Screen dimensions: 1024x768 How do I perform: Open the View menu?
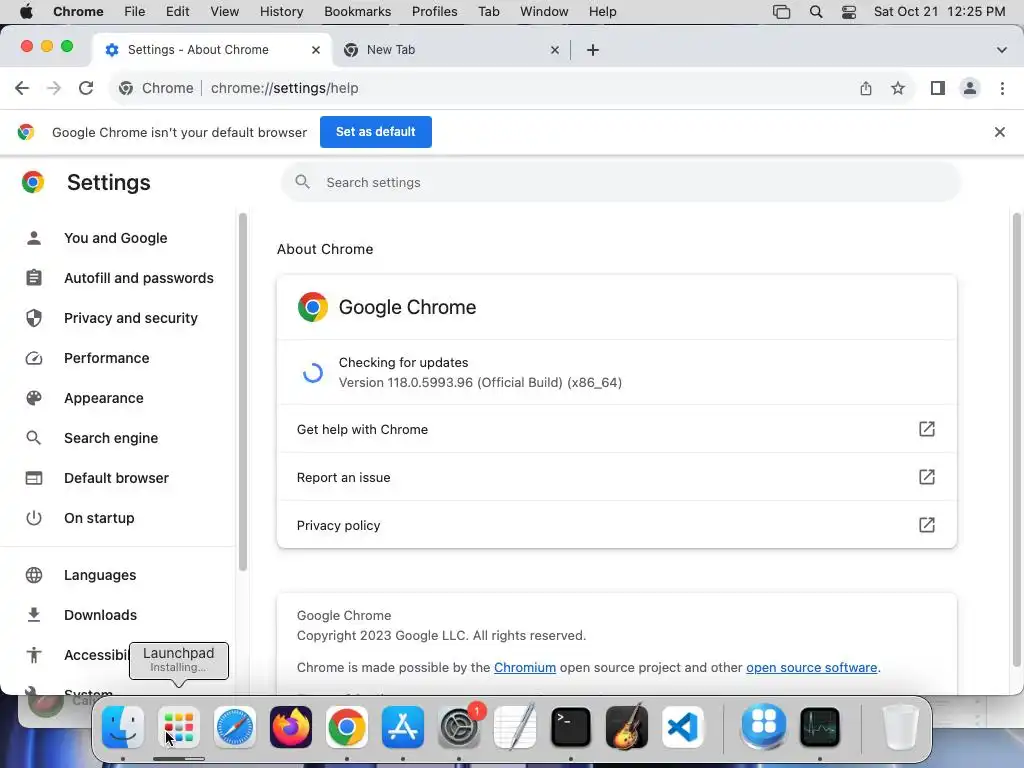(x=225, y=12)
